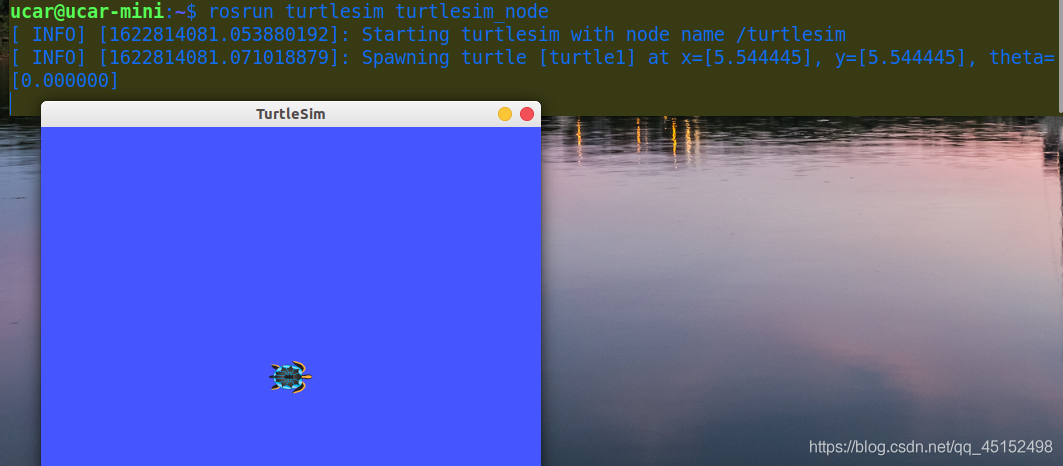The width and height of the screenshot is (1063, 466).
Task: Minimize TurtleSim with the yellow button
Action: pyautogui.click(x=505, y=114)
